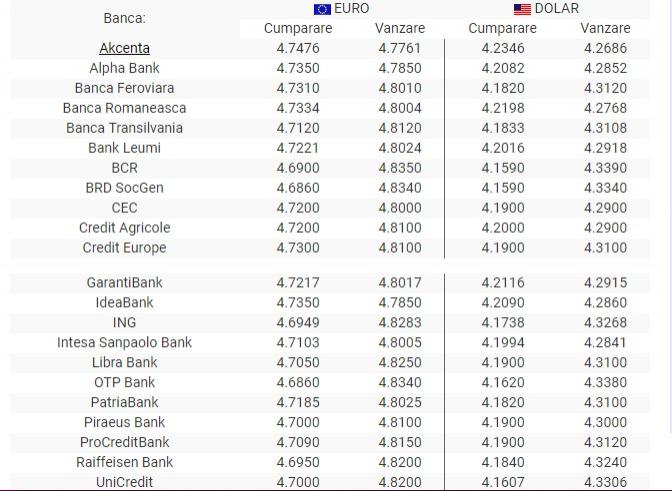Select the GarantiBank entry

pyautogui.click(x=124, y=282)
